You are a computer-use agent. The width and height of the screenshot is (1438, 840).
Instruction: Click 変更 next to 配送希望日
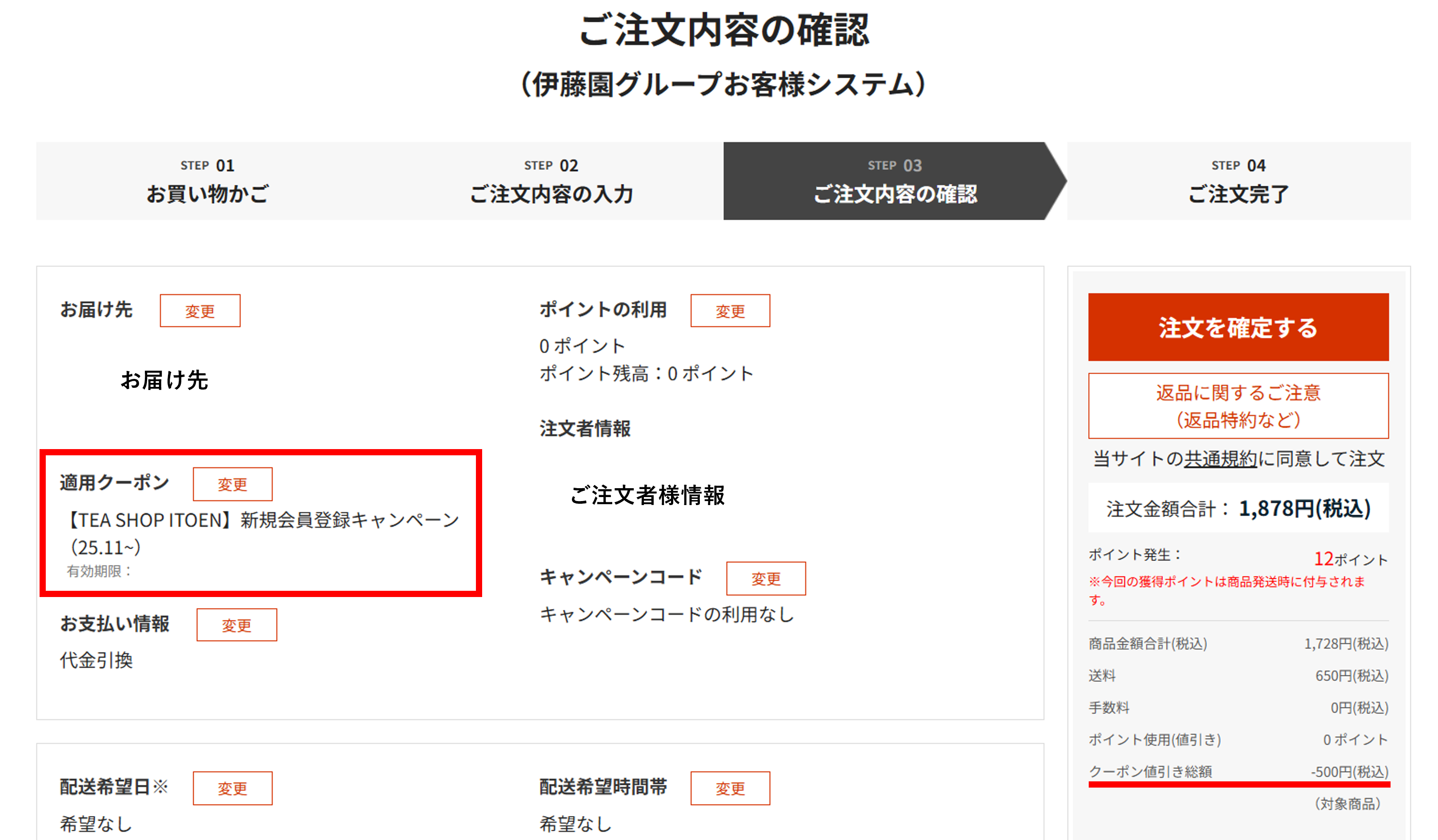tap(232, 788)
